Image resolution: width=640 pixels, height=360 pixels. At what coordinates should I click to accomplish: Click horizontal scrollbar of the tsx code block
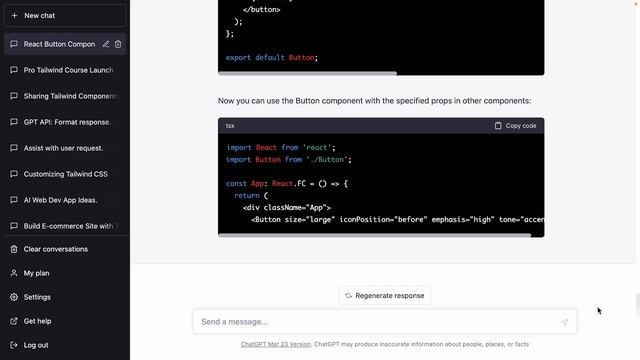tap(375, 235)
